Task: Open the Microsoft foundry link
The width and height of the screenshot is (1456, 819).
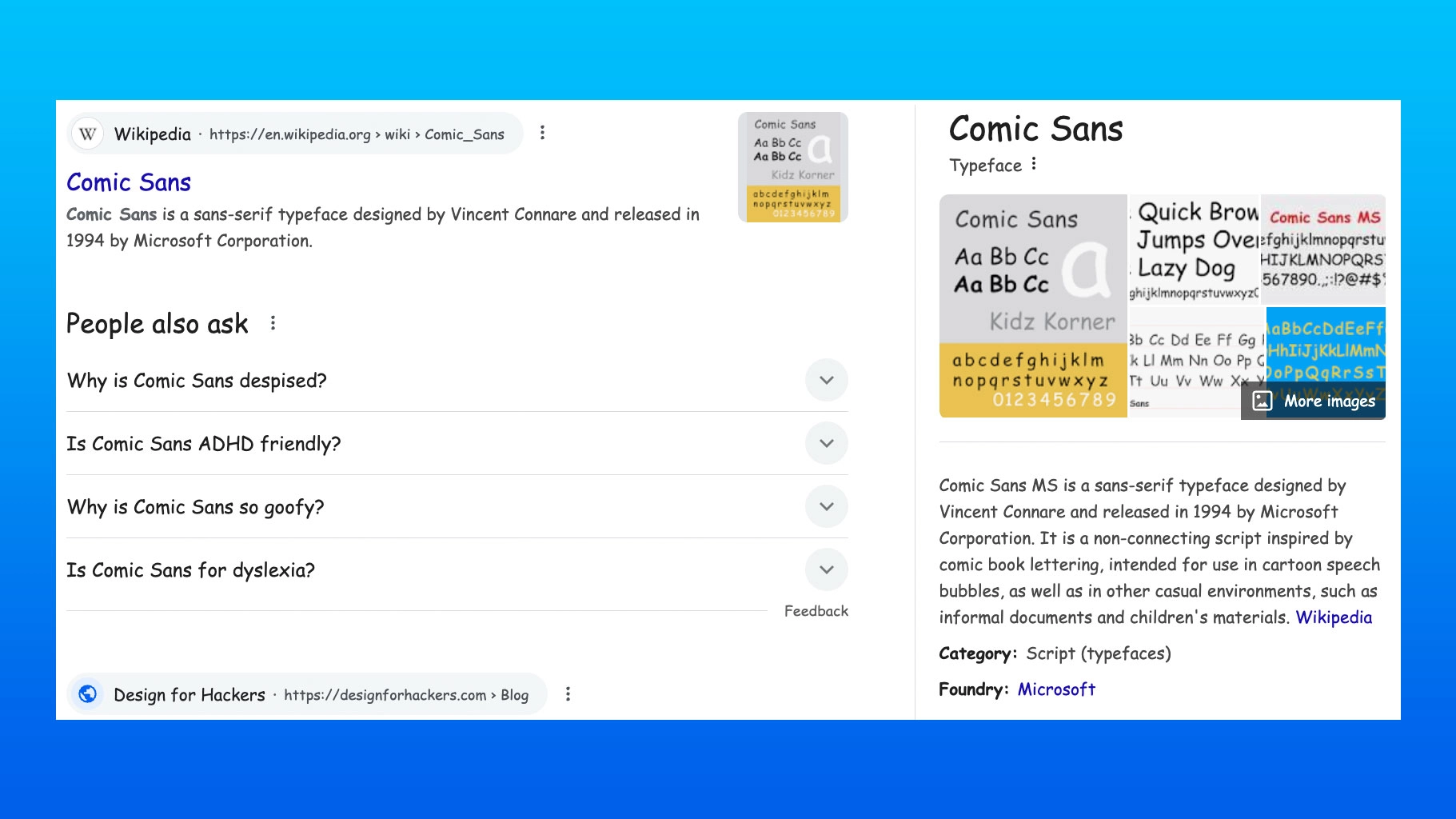Action: (x=1056, y=689)
